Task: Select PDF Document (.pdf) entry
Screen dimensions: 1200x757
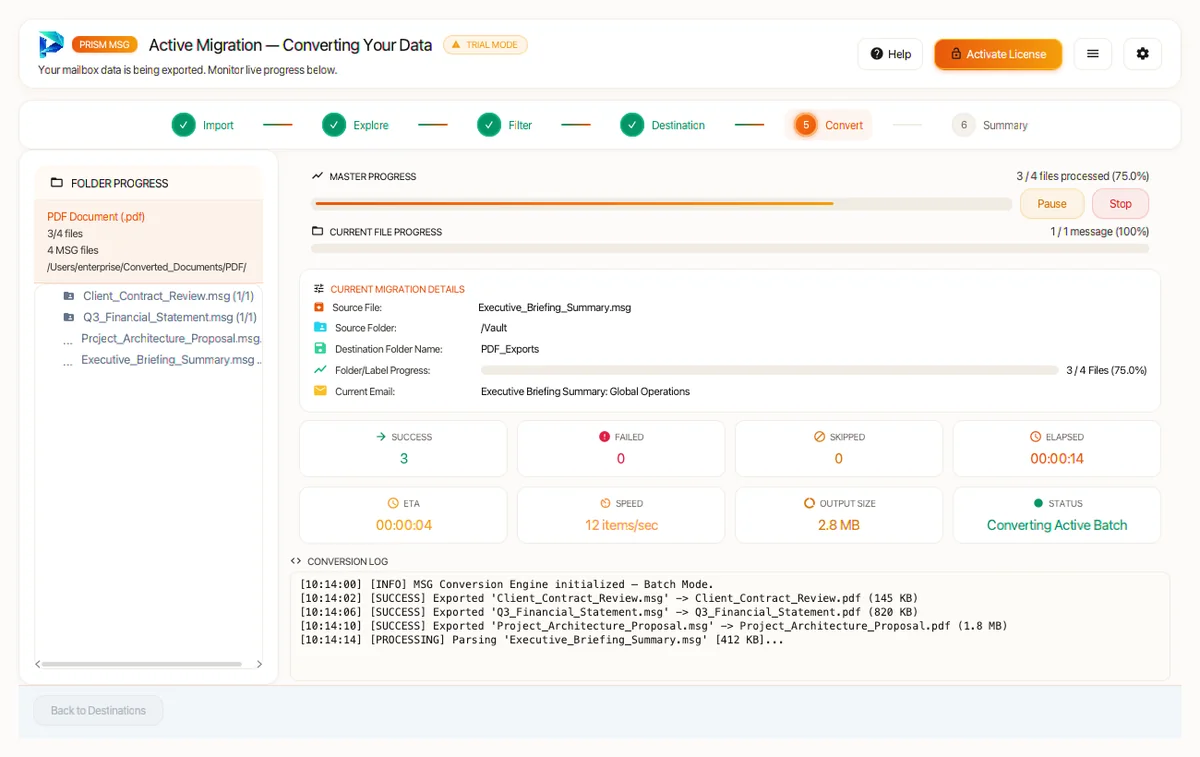Action: tap(149, 241)
